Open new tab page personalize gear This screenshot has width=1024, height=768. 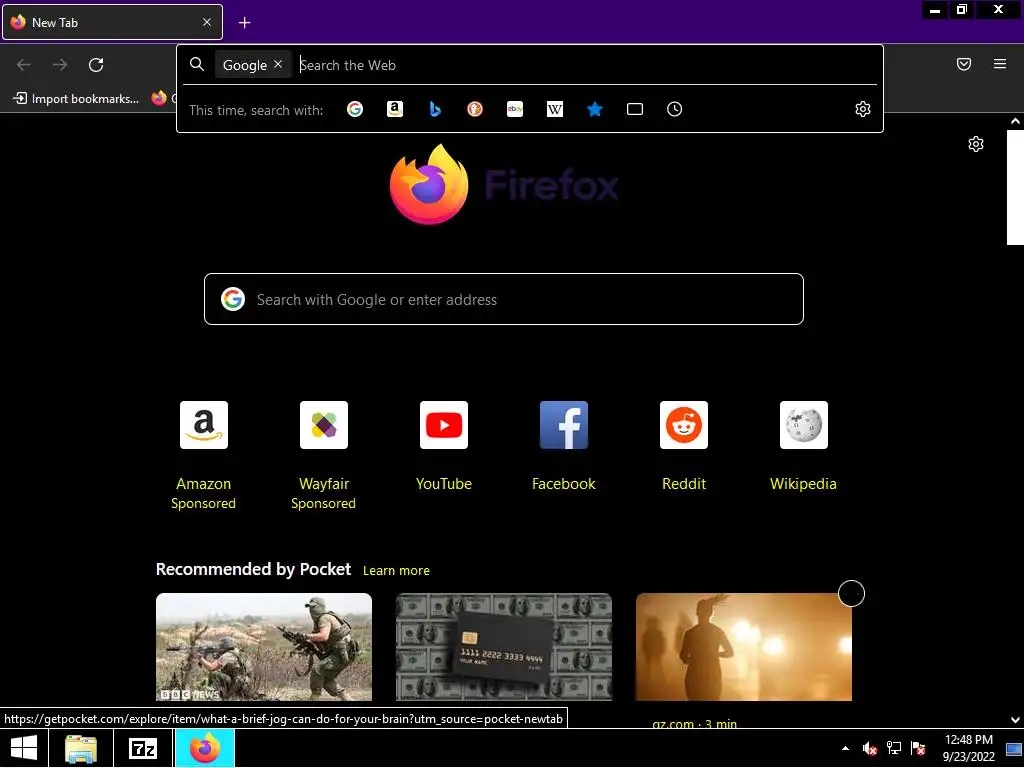point(976,144)
